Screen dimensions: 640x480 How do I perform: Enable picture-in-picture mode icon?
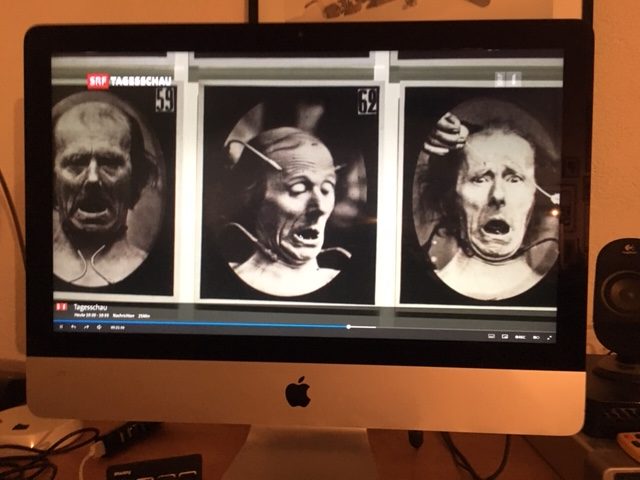[505, 336]
